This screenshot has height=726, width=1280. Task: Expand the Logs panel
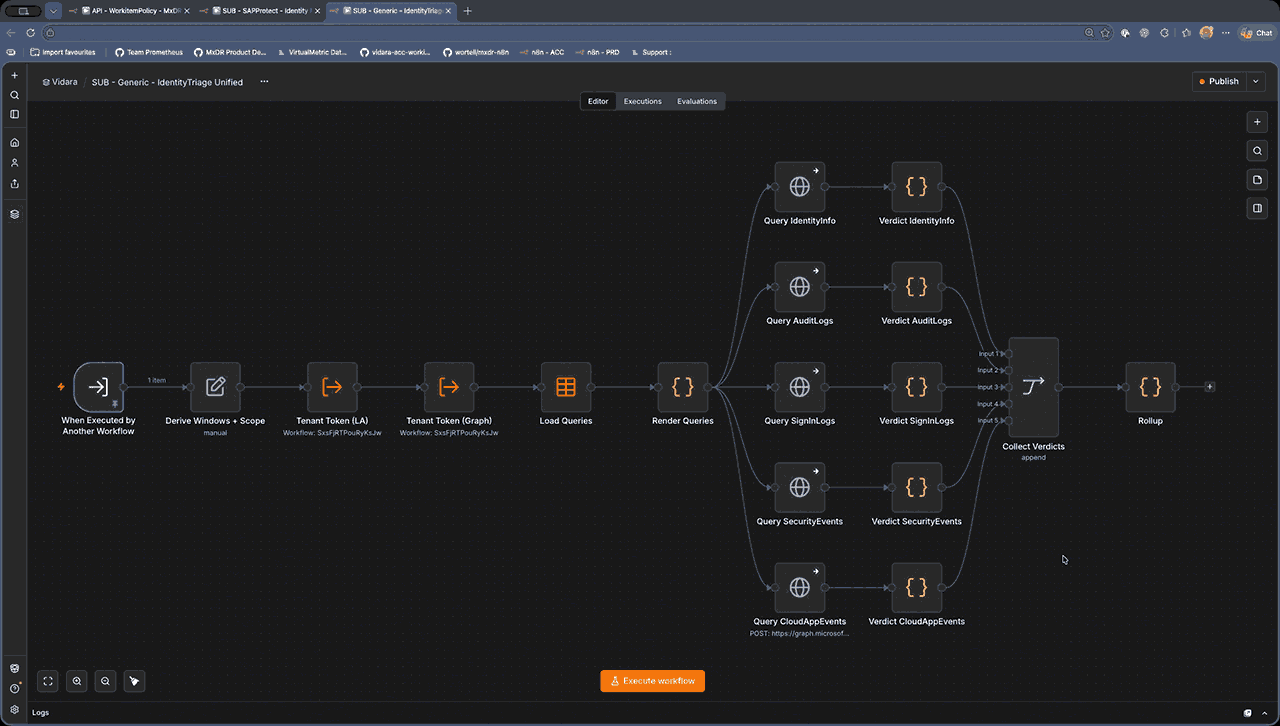tap(1266, 713)
